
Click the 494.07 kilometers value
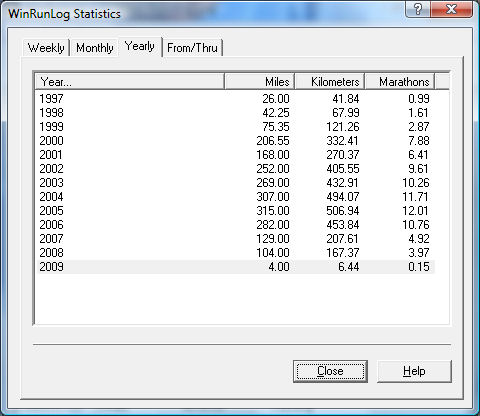tap(343, 197)
